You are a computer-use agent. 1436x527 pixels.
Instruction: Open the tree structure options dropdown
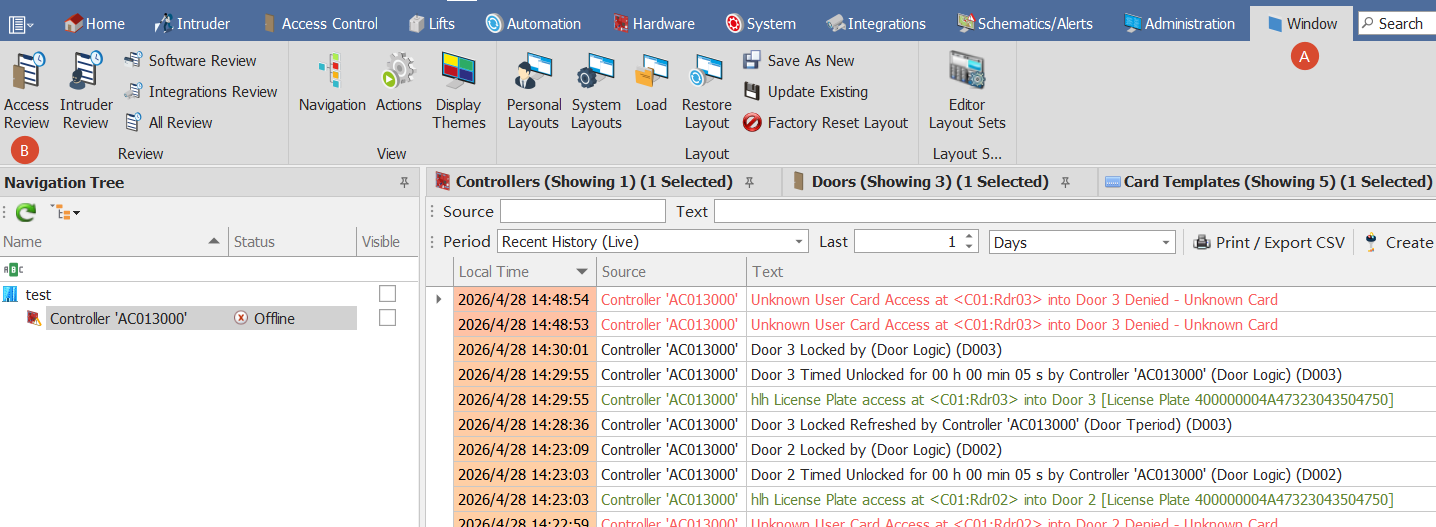click(x=65, y=212)
